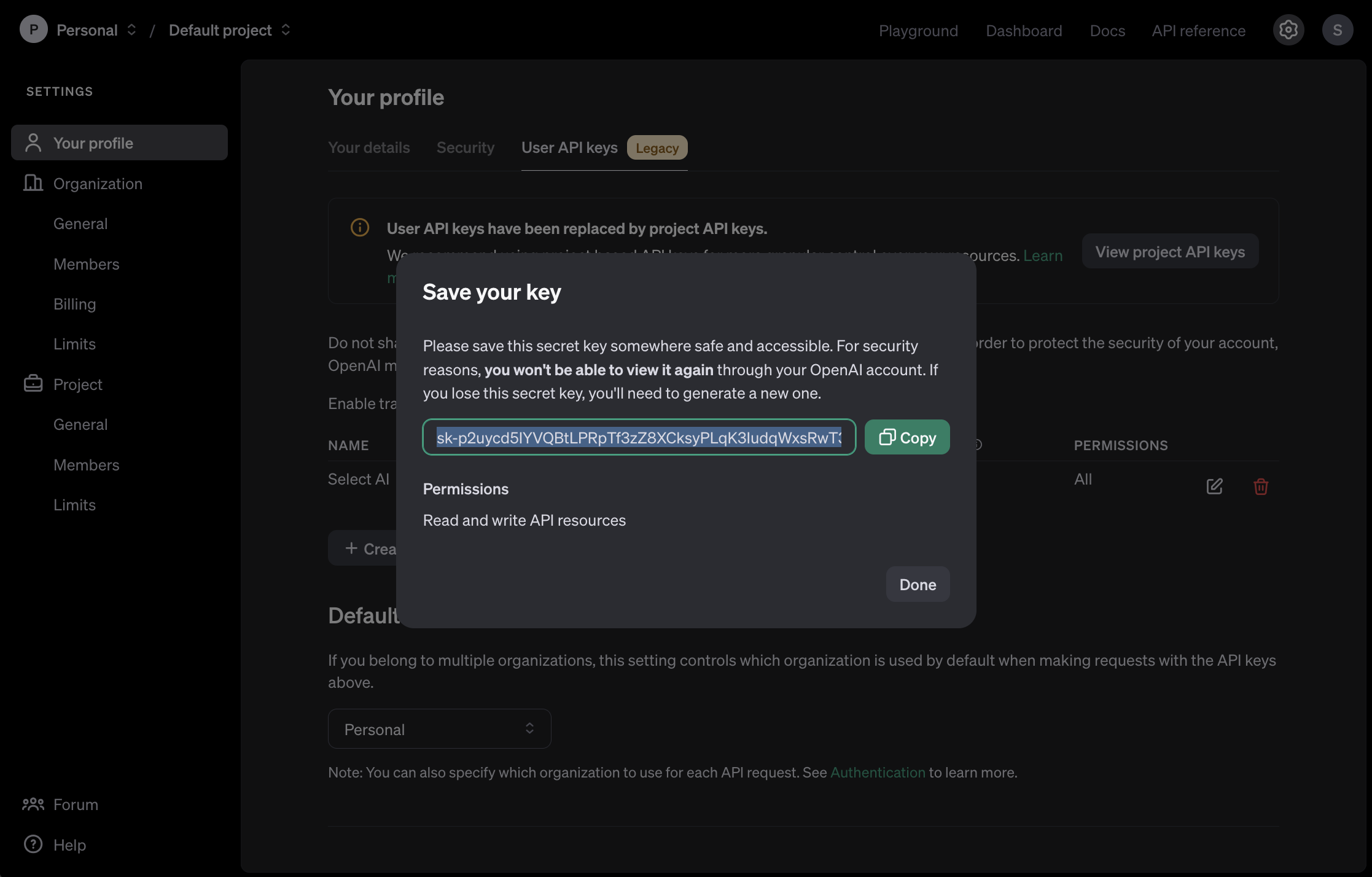Open the Forum link in sidebar
Screen dimensions: 1372x877
75,805
